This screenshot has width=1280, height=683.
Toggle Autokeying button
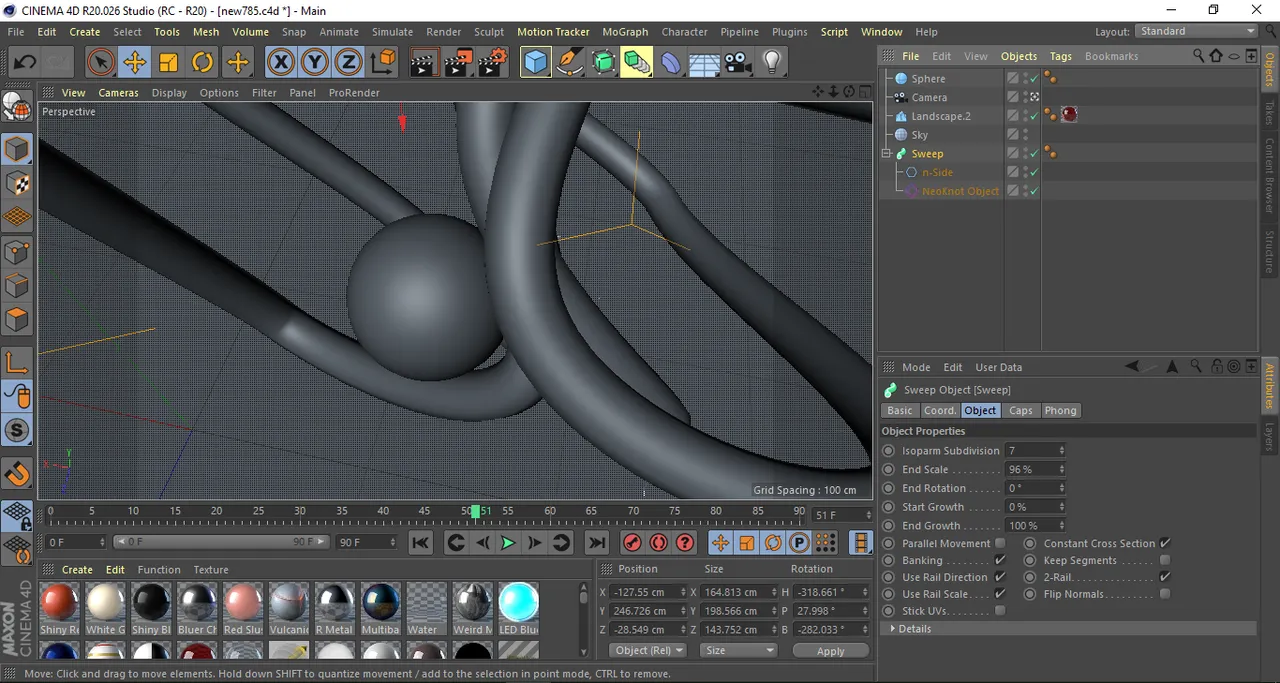click(x=658, y=543)
